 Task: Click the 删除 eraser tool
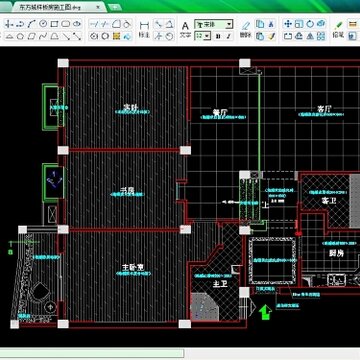(246, 30)
